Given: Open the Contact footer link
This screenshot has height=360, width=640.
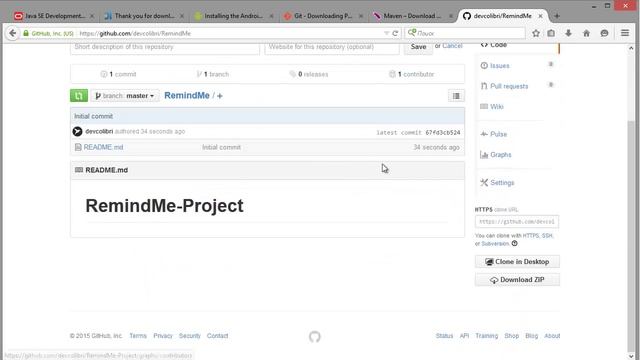Looking at the screenshot, I should [x=218, y=336].
